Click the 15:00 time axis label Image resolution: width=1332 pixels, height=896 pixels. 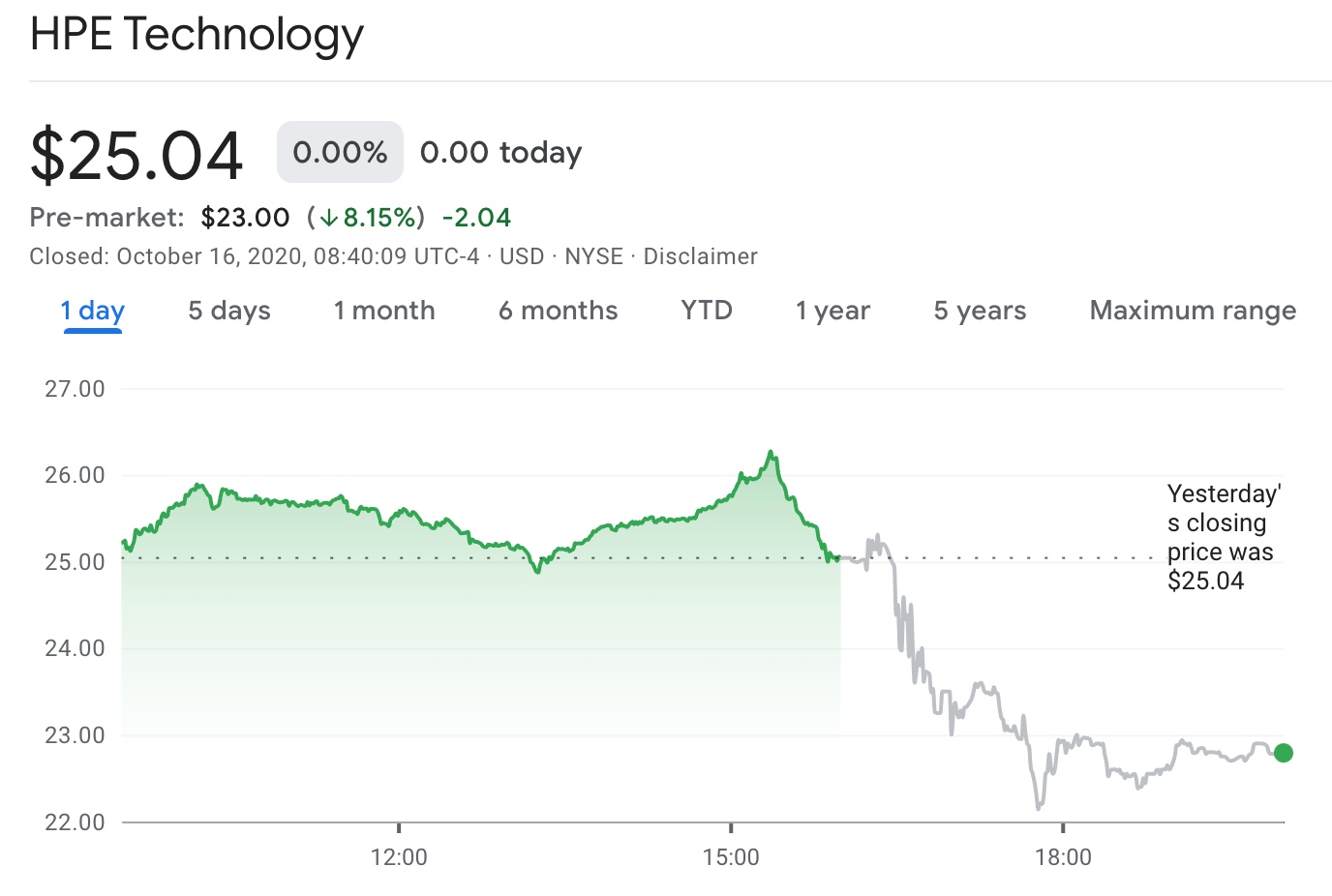click(731, 857)
